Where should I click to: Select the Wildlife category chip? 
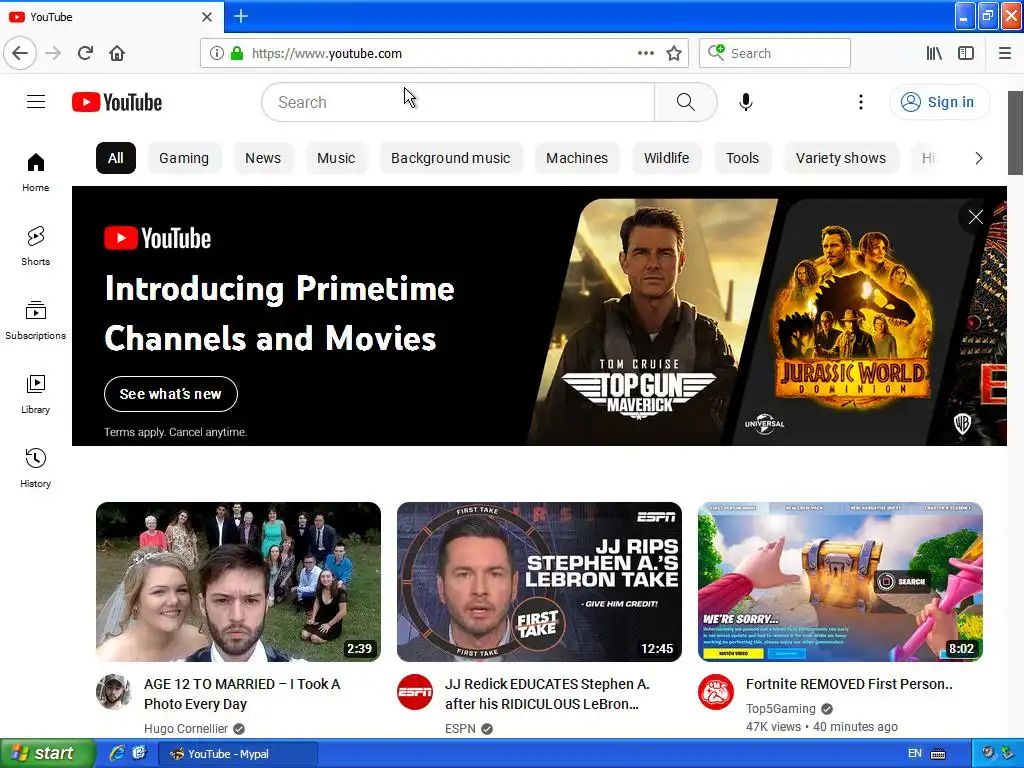tap(666, 158)
